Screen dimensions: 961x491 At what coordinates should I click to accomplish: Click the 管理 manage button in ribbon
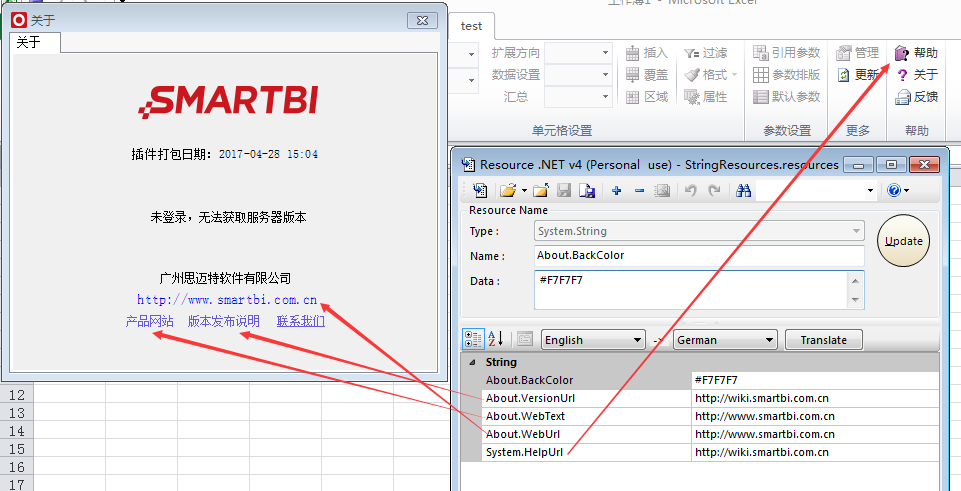(x=857, y=53)
